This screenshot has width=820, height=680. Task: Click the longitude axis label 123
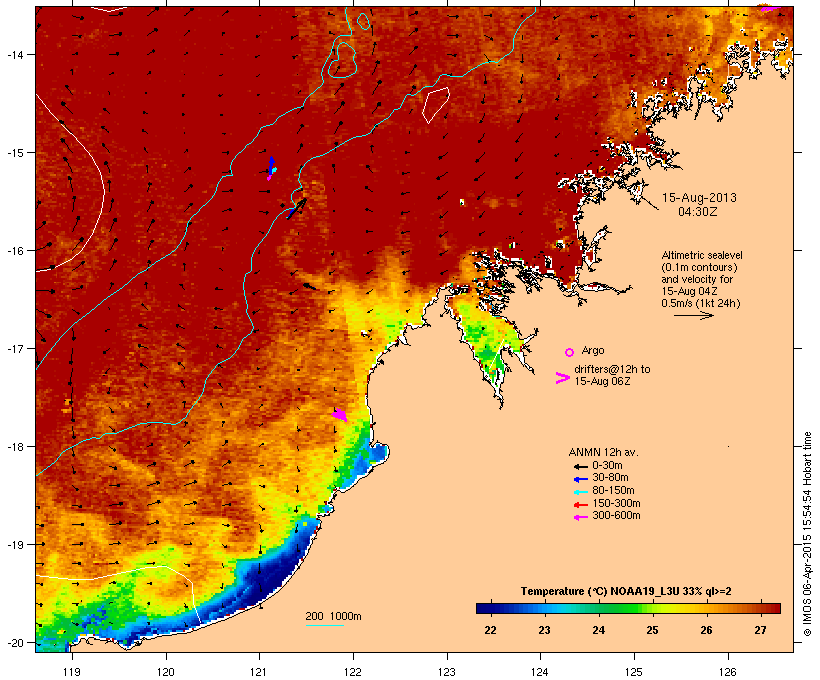447,672
